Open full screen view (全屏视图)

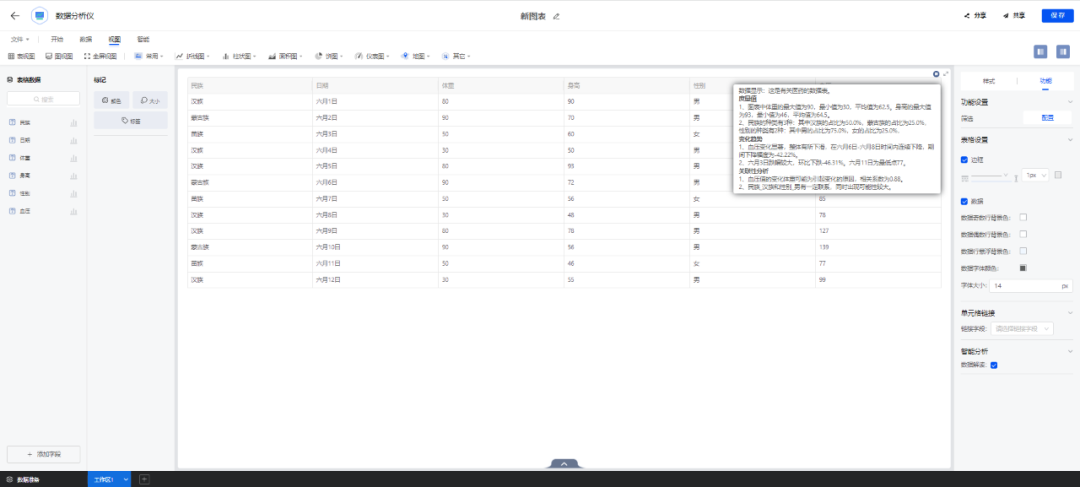click(100, 56)
